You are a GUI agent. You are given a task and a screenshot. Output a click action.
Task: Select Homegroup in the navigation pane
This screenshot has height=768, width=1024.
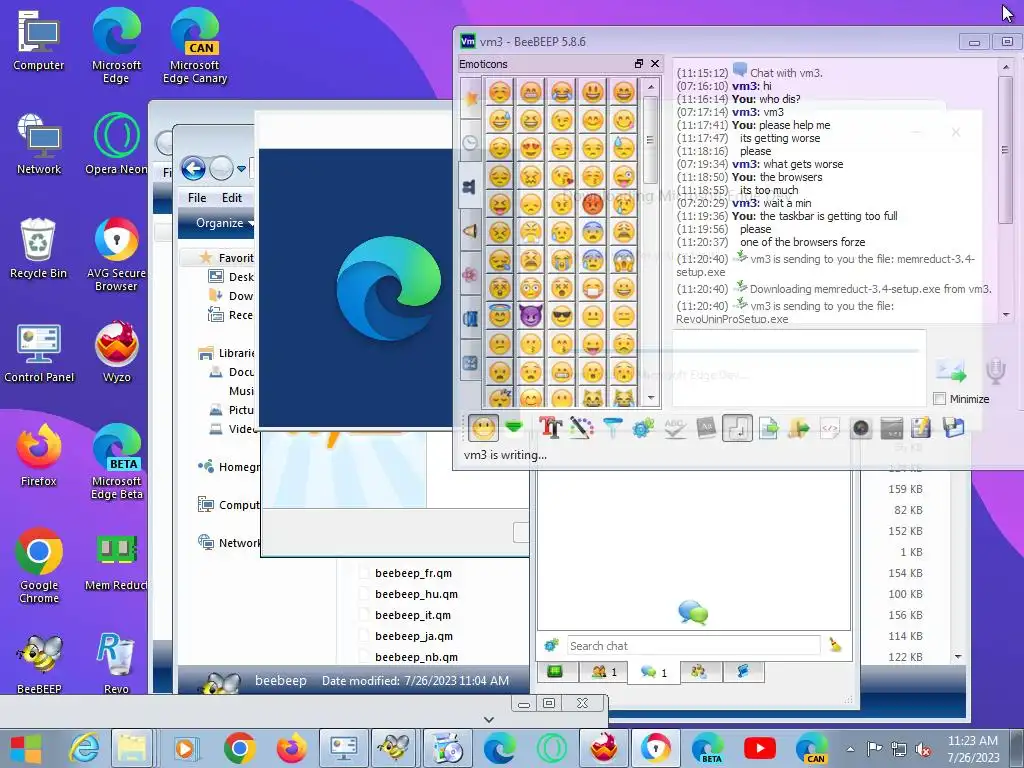click(x=230, y=466)
